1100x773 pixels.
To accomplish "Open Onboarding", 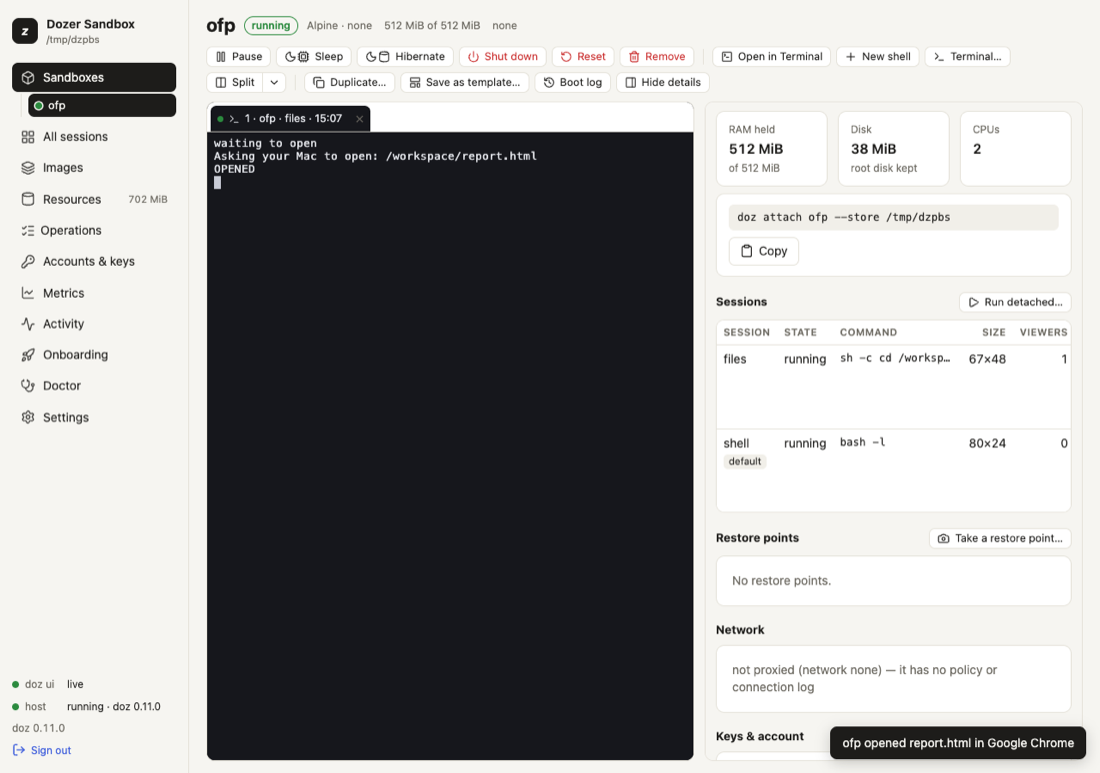I will tap(94, 355).
